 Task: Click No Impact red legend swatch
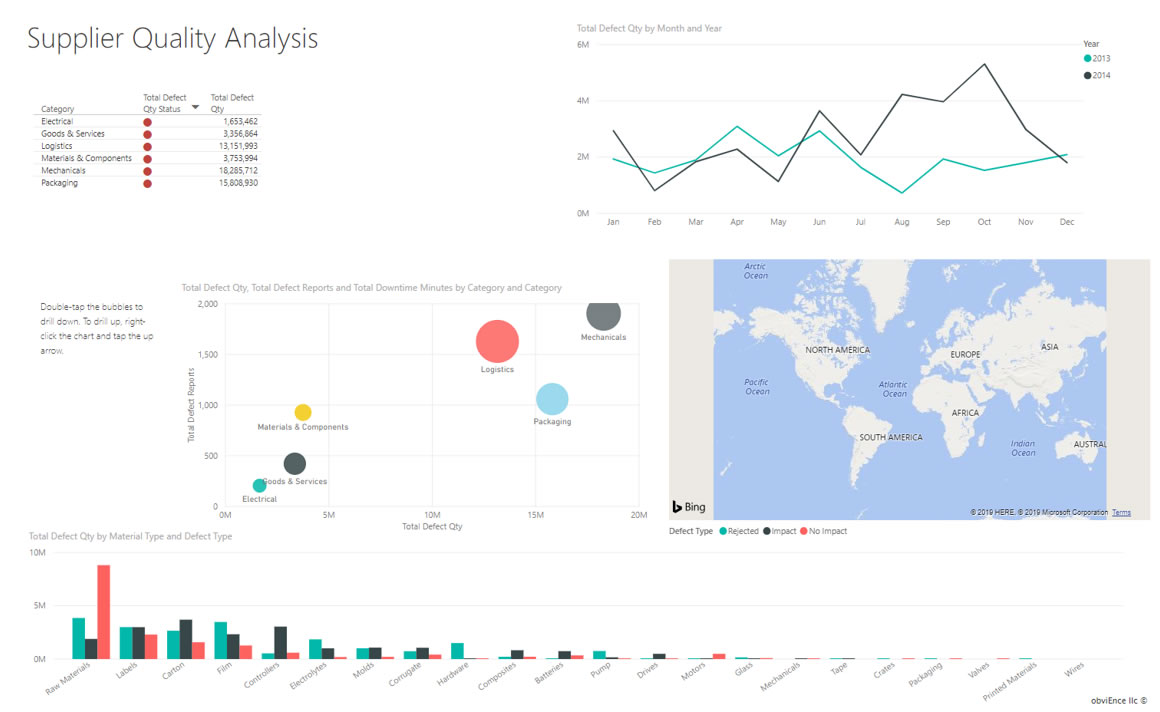(804, 531)
